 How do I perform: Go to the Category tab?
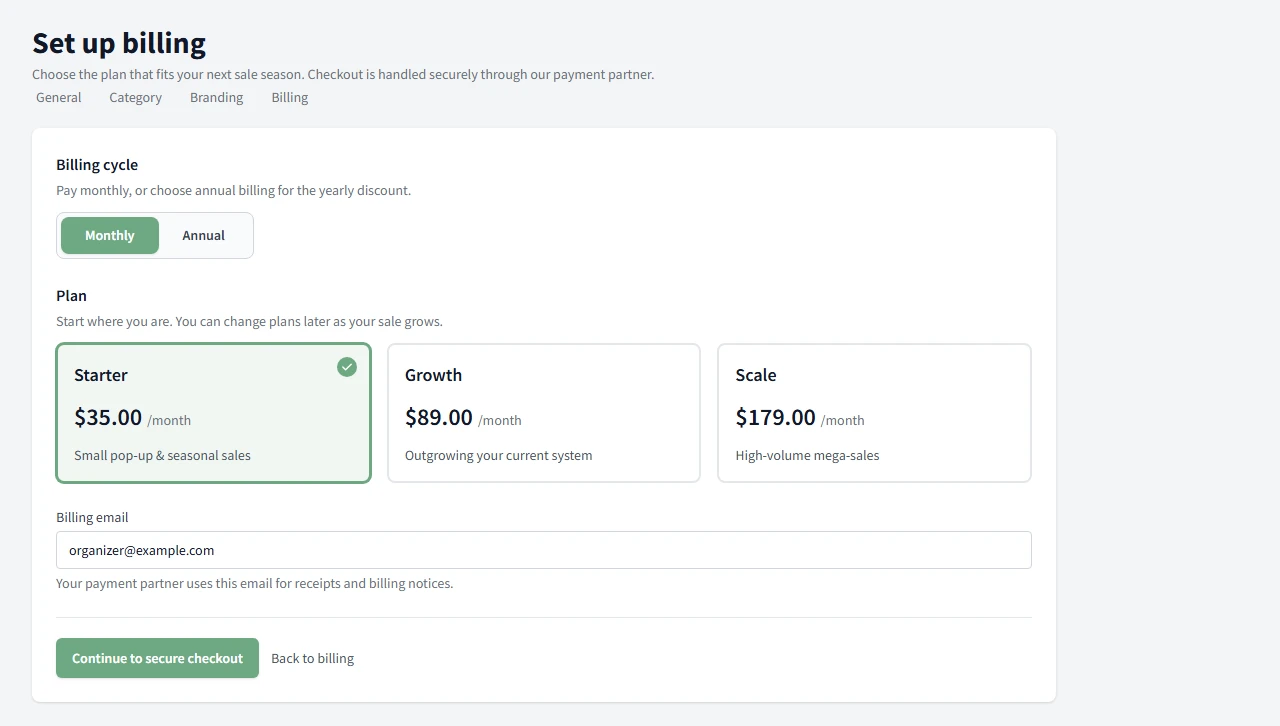coord(136,98)
